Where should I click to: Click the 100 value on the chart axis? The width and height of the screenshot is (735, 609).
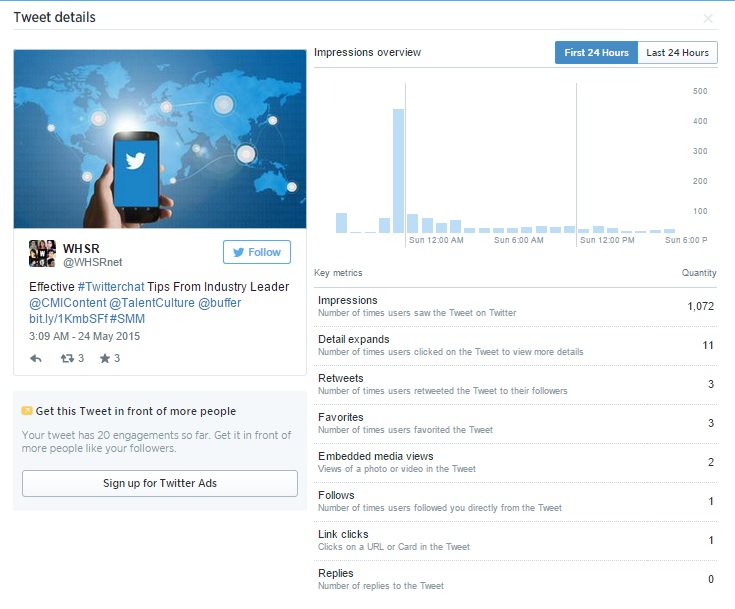point(700,211)
